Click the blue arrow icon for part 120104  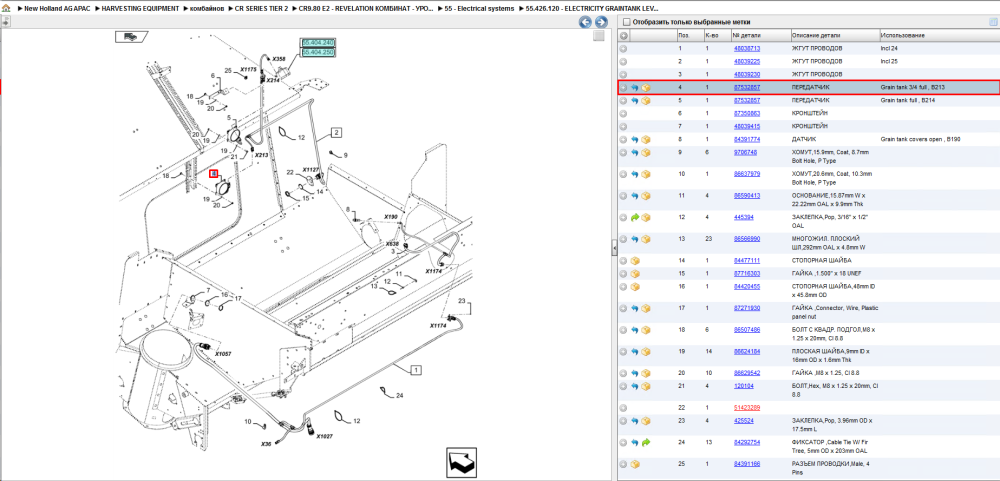635,386
